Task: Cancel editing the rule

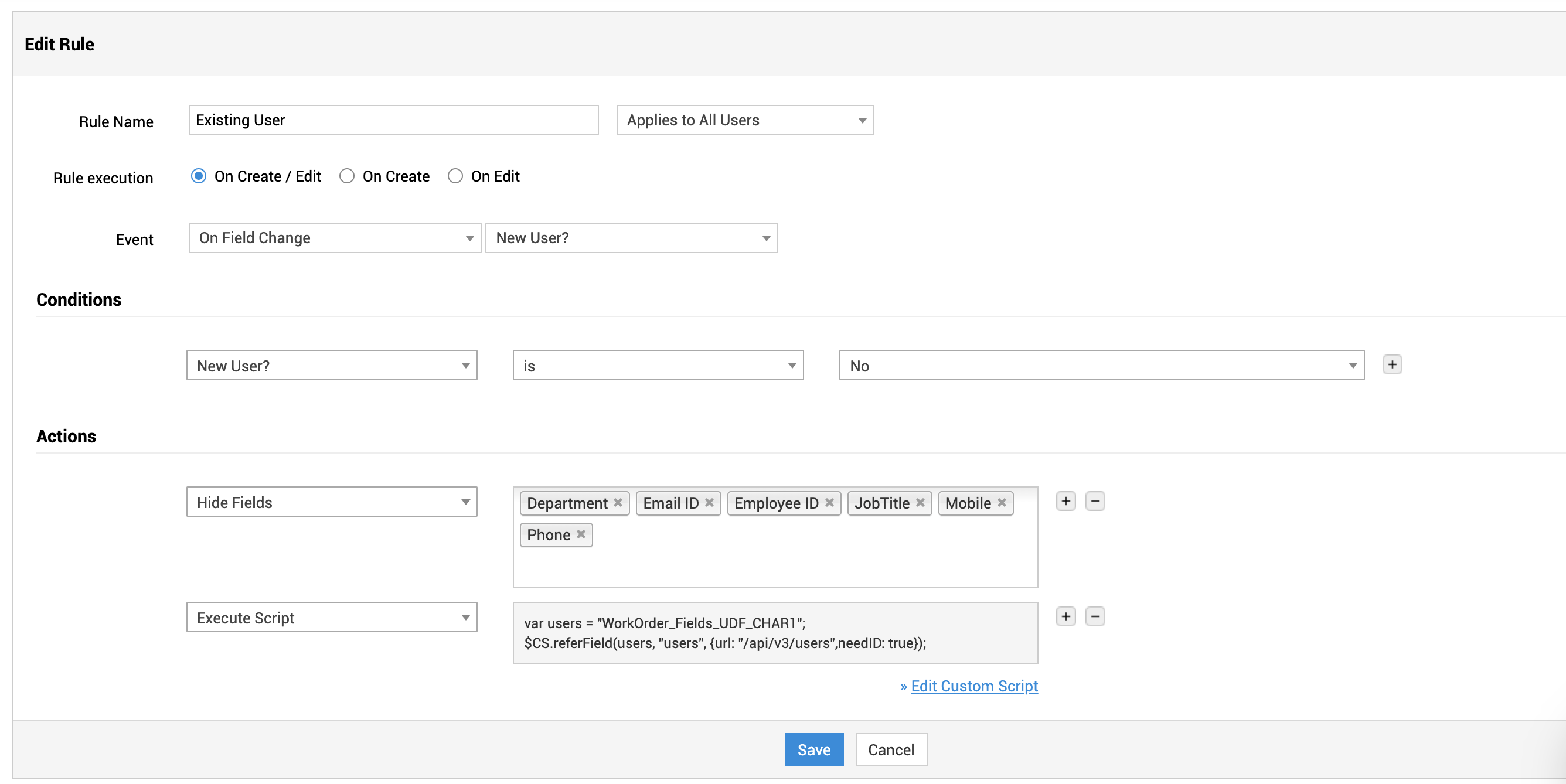Action: [891, 750]
